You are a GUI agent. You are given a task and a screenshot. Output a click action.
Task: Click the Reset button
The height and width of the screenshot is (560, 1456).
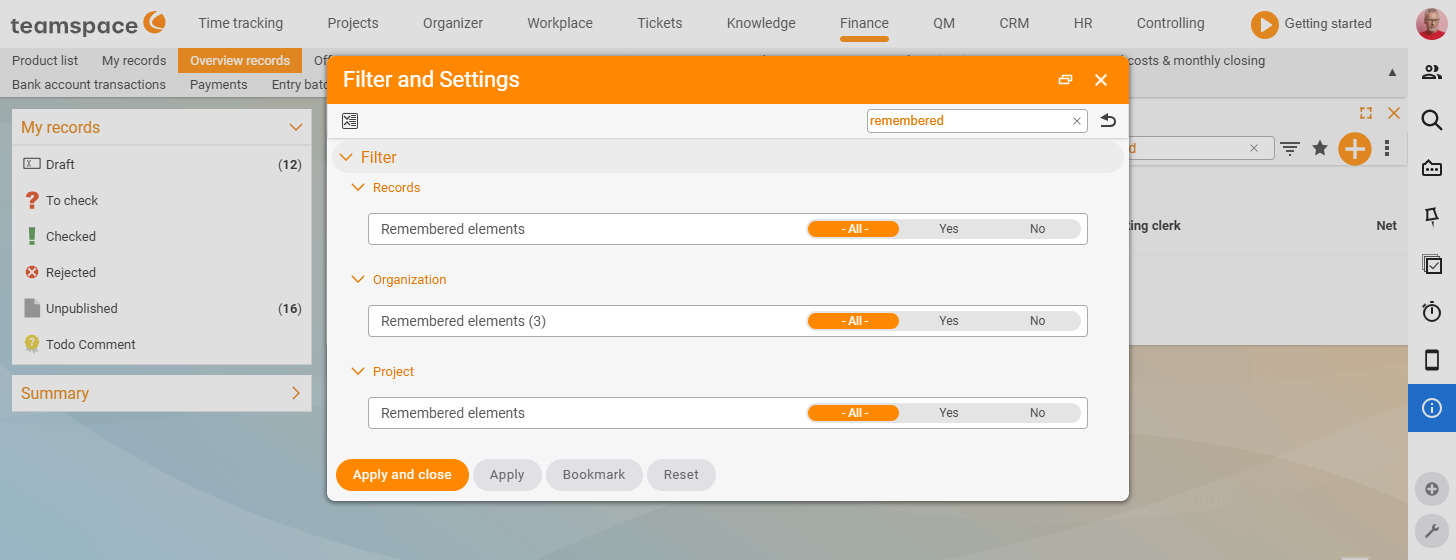(x=681, y=475)
